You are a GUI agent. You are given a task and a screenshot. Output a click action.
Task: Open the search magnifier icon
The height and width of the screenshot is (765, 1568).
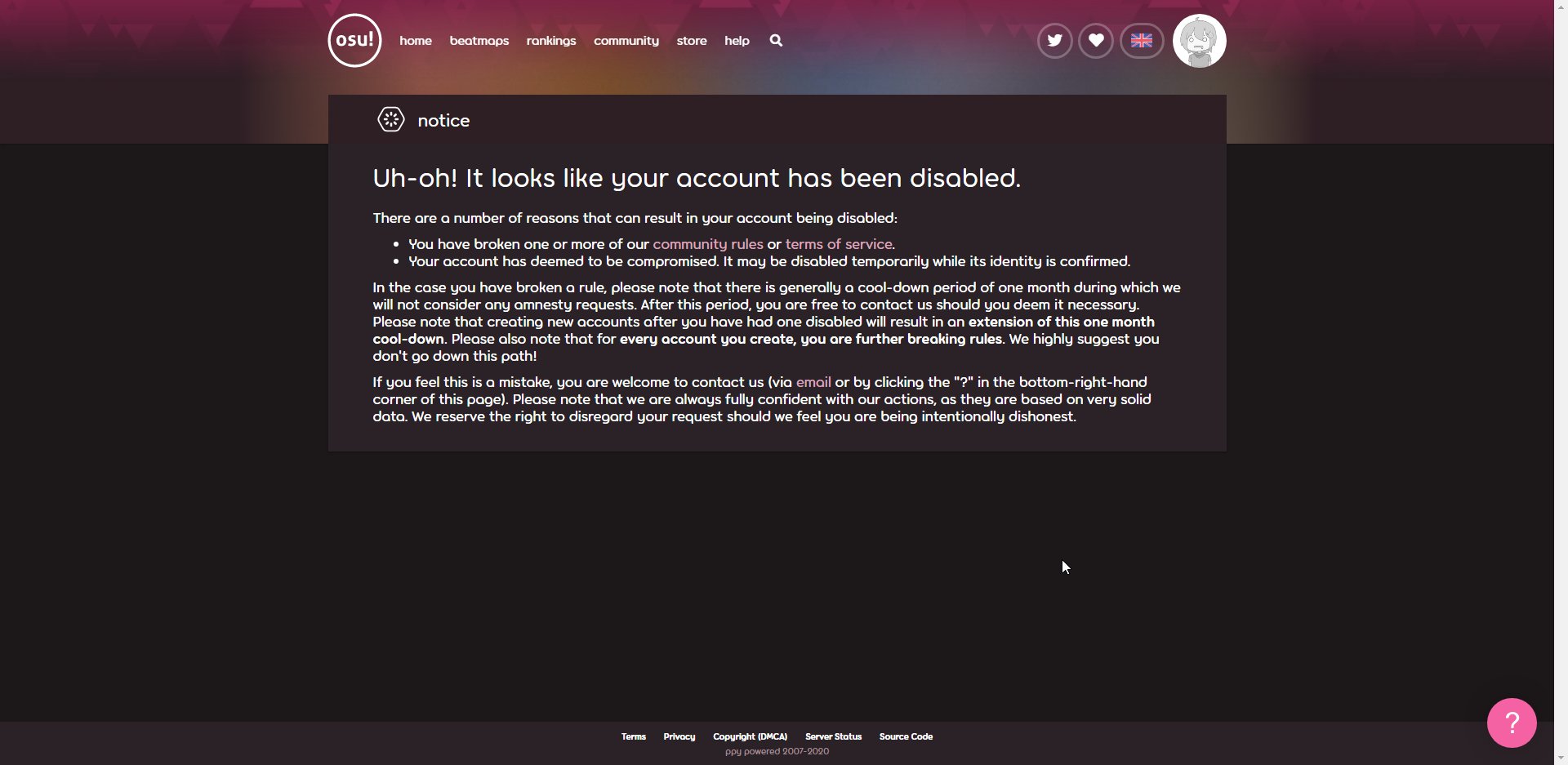pos(776,40)
